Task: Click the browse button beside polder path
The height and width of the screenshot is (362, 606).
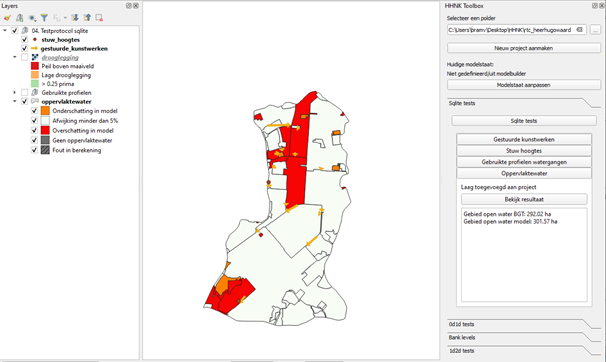Action: [x=595, y=30]
